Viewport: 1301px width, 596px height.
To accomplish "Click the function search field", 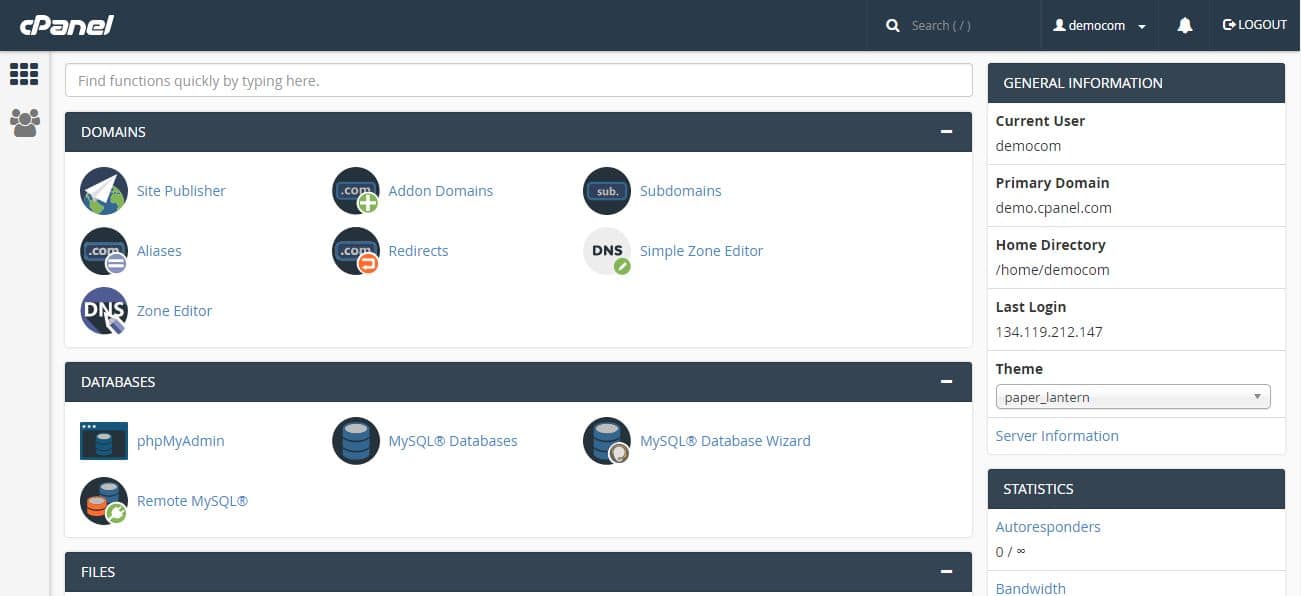I will pyautogui.click(x=518, y=80).
